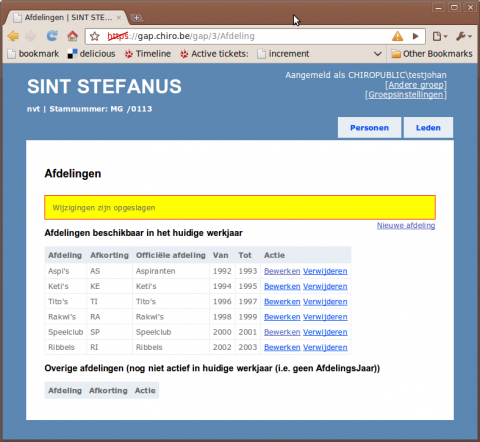
Task: Maximize the browser window
Action: click(x=454, y=7)
